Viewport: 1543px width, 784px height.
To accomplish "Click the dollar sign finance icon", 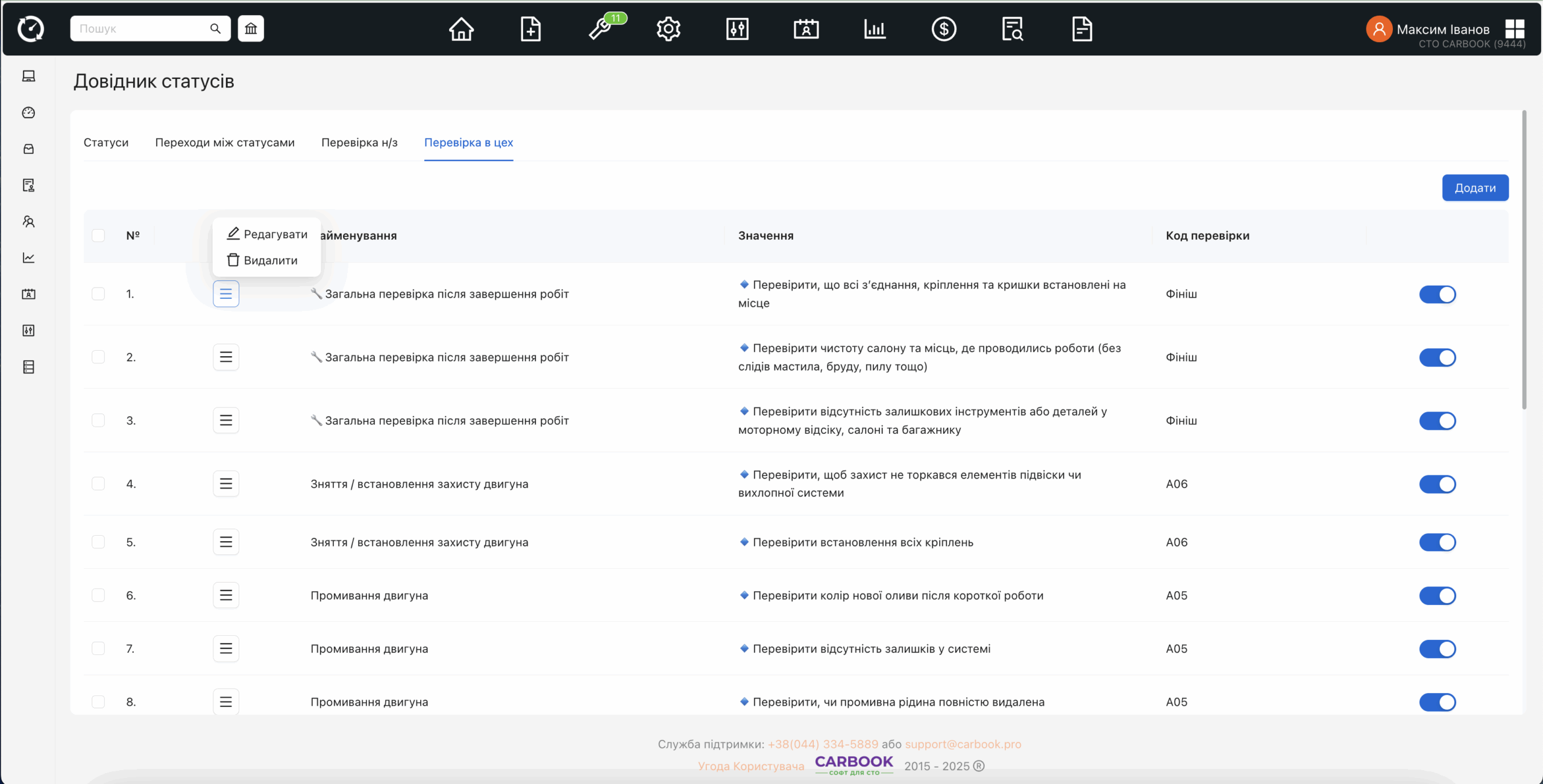I will point(944,29).
